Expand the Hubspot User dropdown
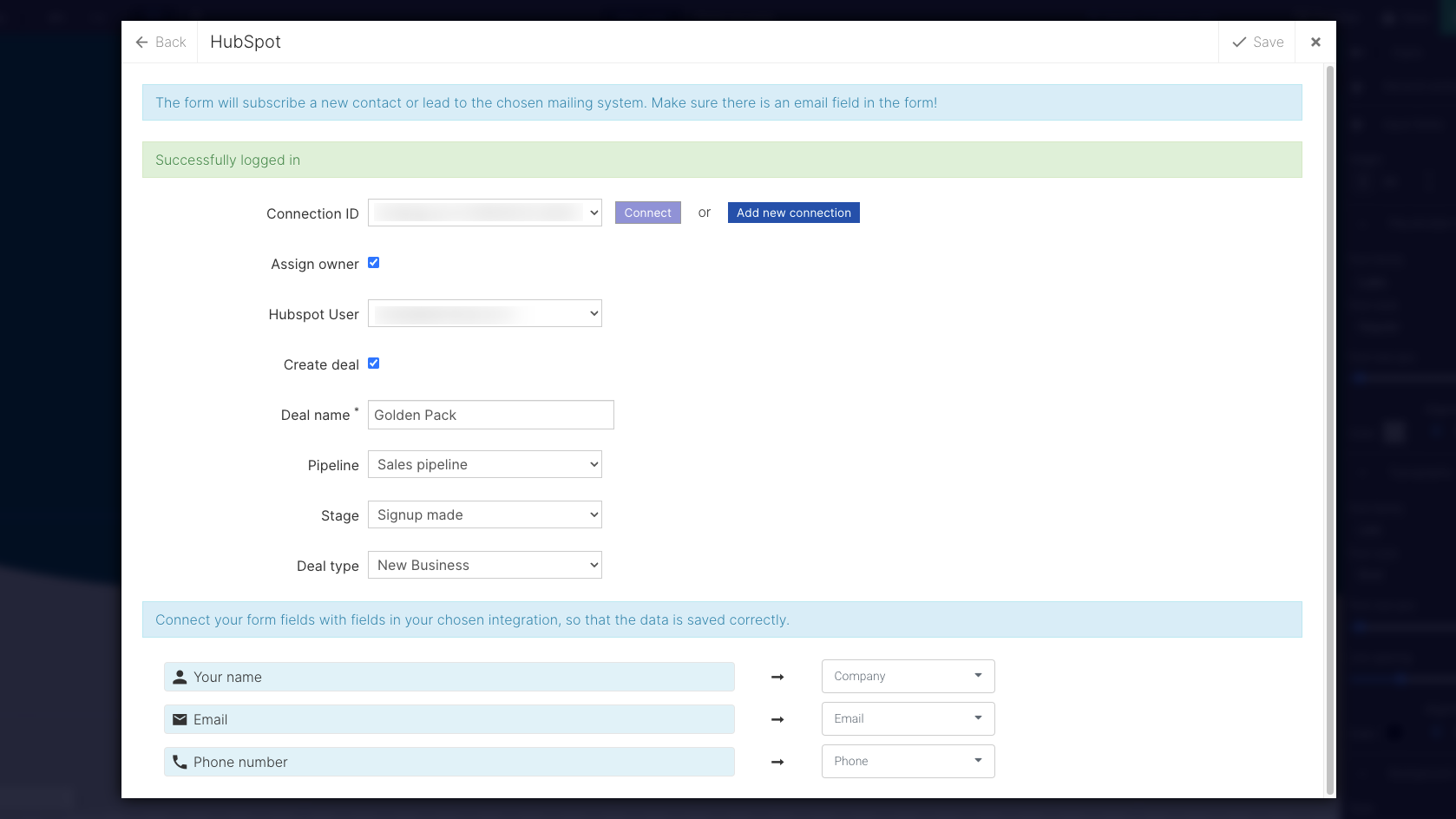 point(484,314)
